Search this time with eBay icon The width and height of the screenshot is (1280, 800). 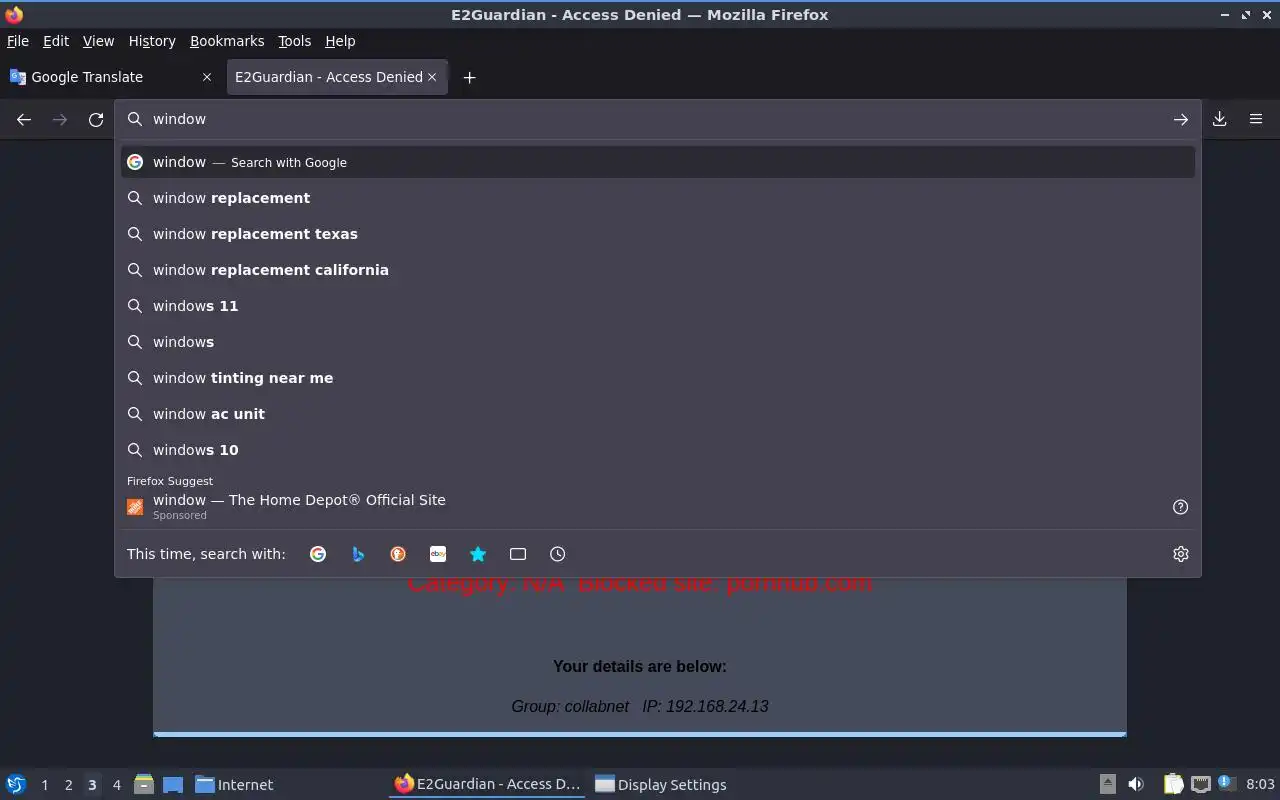point(438,554)
